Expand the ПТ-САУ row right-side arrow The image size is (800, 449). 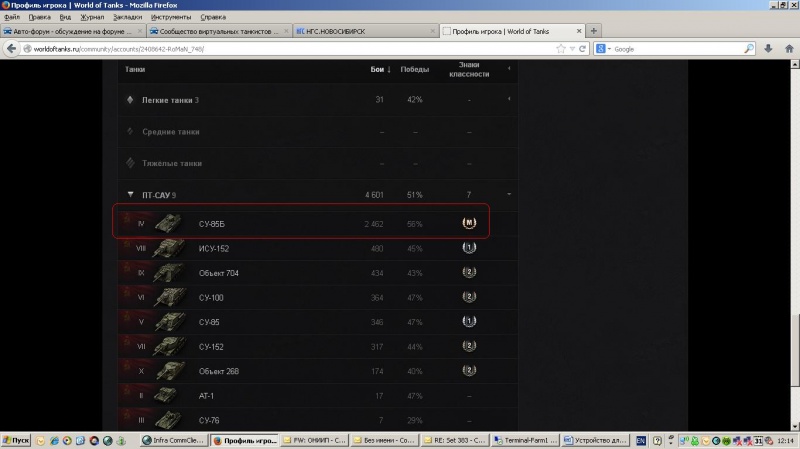tap(509, 194)
